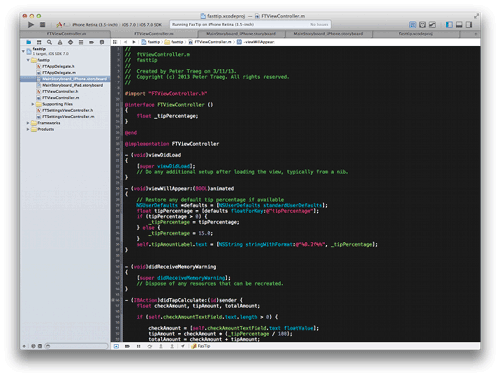The height and width of the screenshot is (377, 500).
Task: Open the Breakpoint navigator
Action: pos(91,42)
